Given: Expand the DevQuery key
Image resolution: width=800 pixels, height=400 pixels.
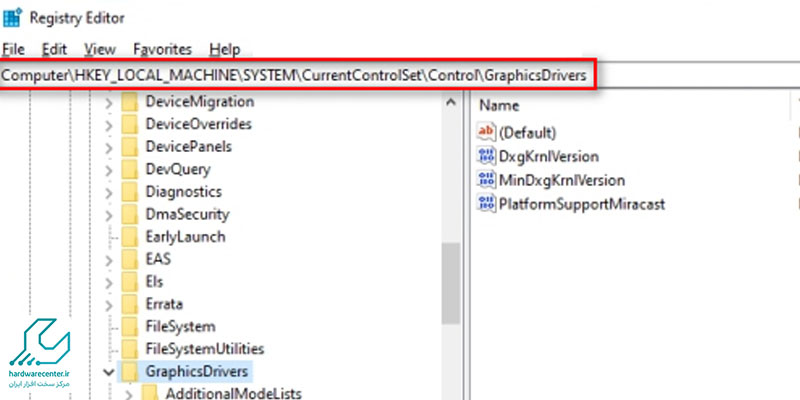Looking at the screenshot, I should 109,169.
